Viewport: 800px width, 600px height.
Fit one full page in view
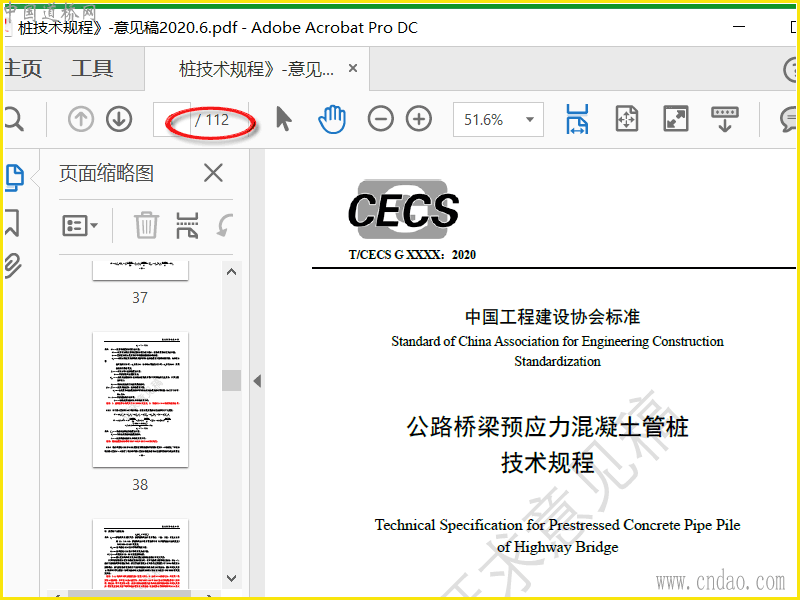(x=627, y=119)
